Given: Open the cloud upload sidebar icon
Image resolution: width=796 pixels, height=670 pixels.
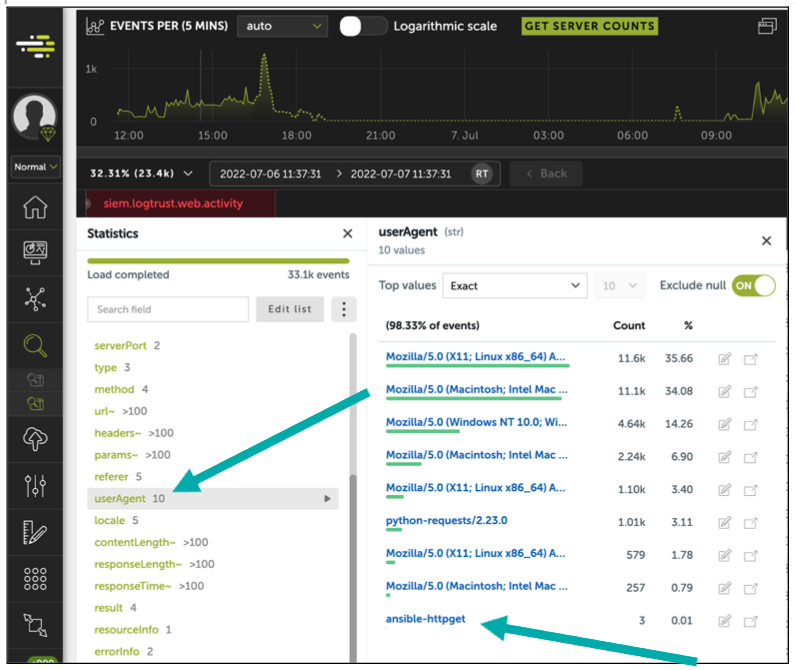Looking at the screenshot, I should point(35,439).
